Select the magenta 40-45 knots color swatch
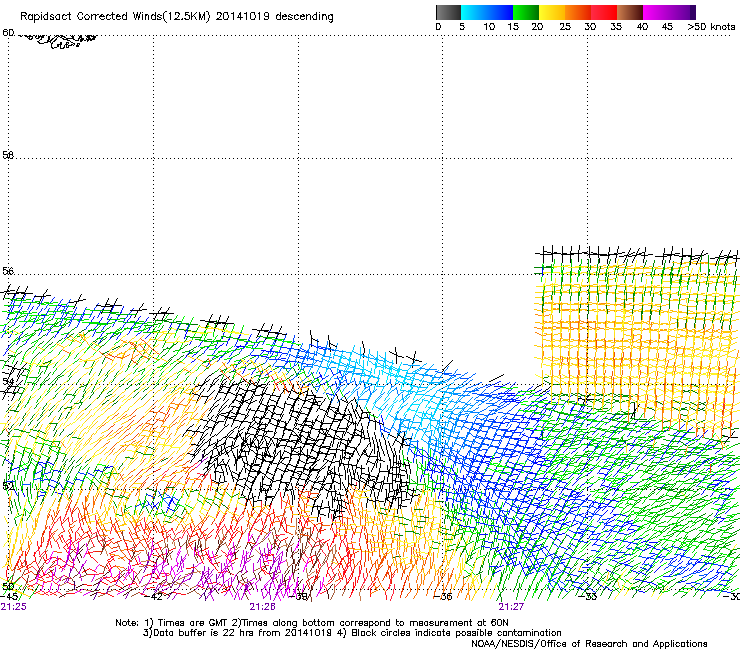 click(x=656, y=12)
